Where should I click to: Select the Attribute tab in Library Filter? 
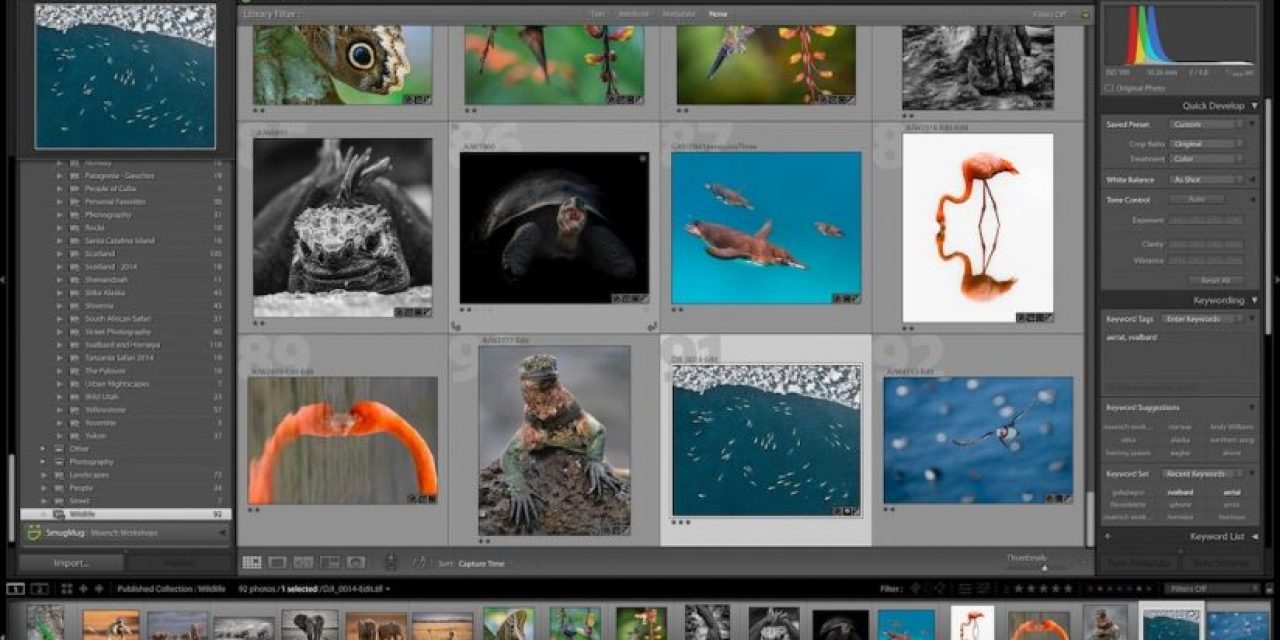633,15
